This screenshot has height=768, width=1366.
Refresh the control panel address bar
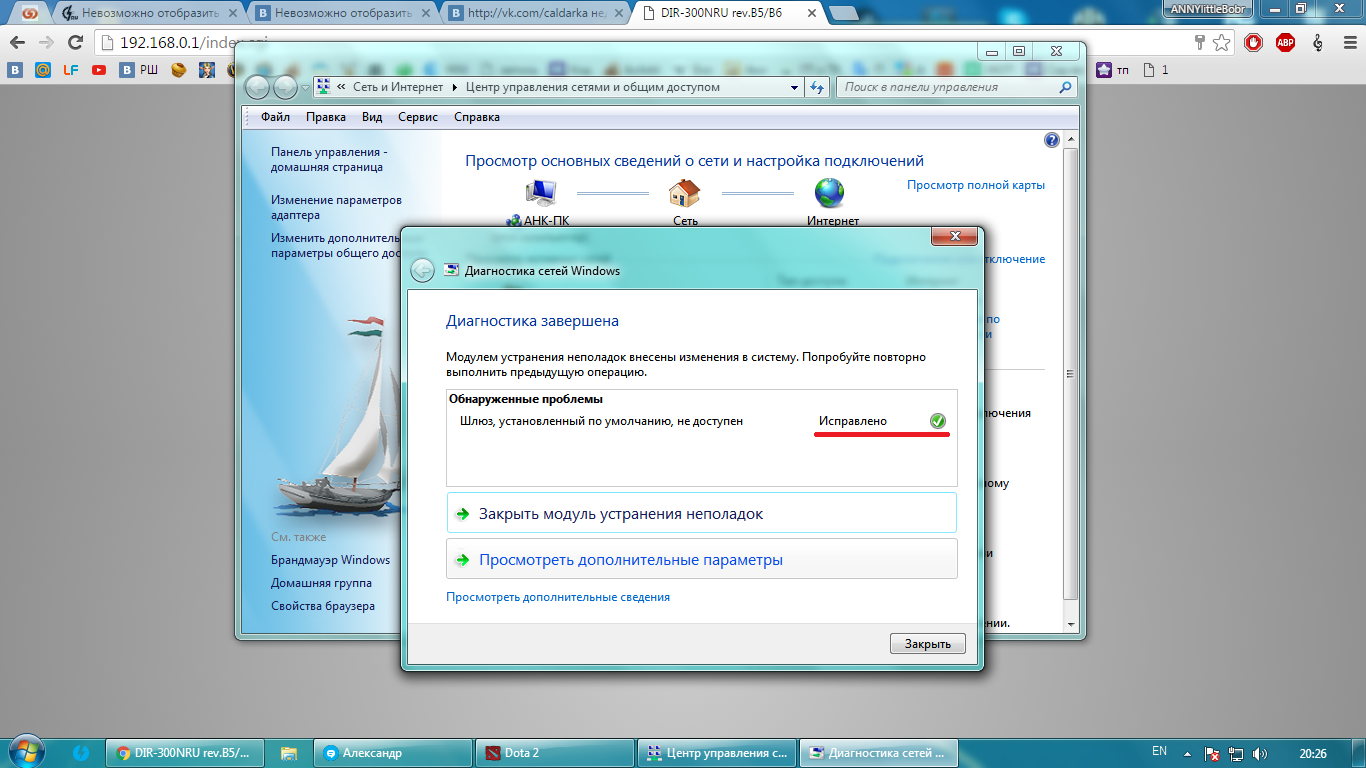coord(818,87)
